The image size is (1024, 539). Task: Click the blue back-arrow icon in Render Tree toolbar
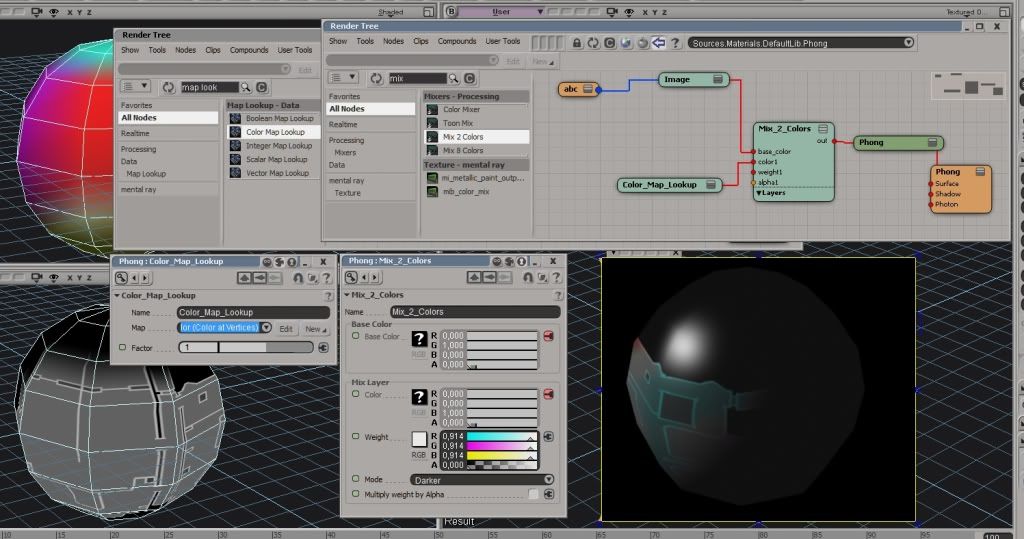(x=659, y=43)
